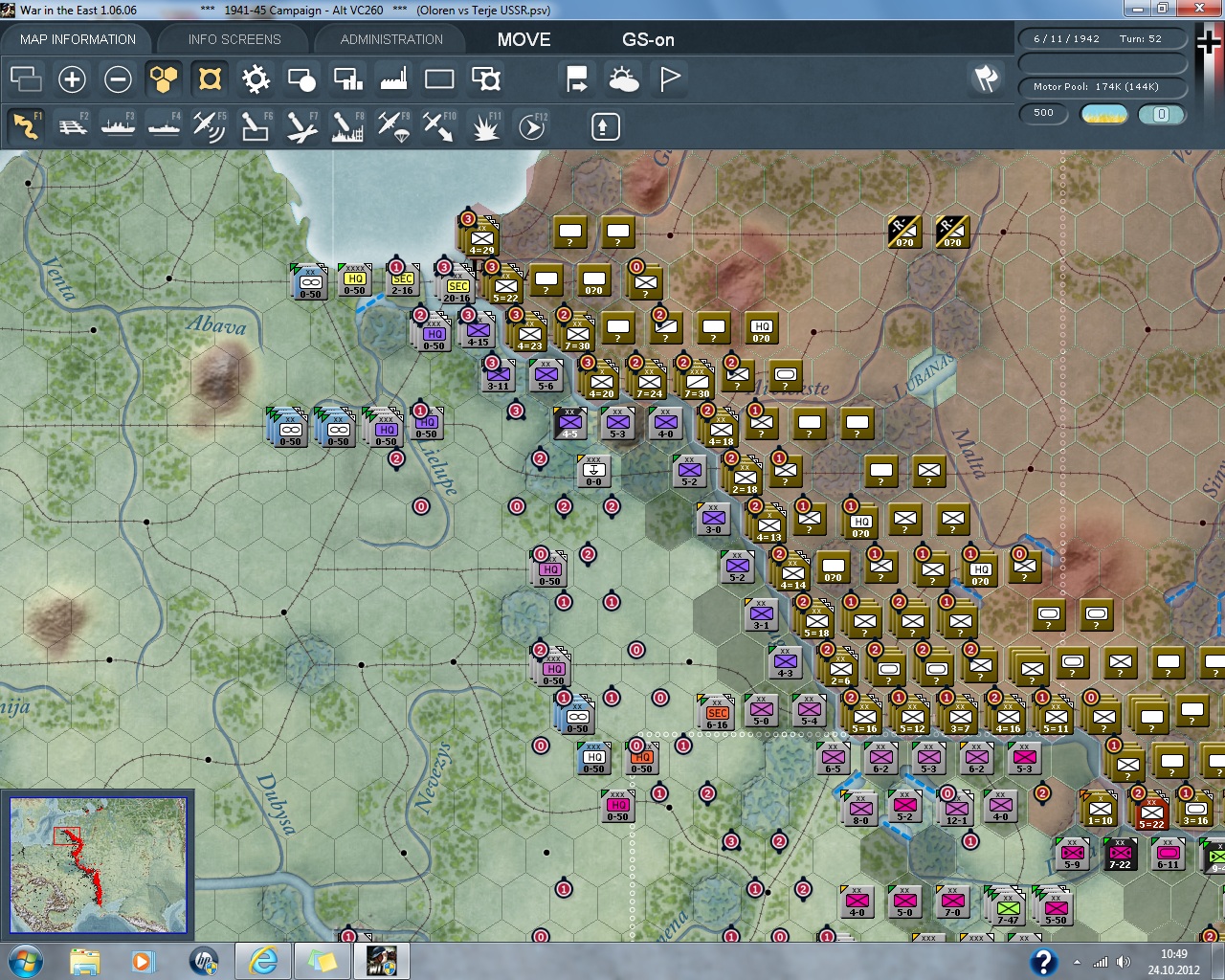Click the pale blue 0 indicator pill
The height and width of the screenshot is (980, 1225).
1161,114
